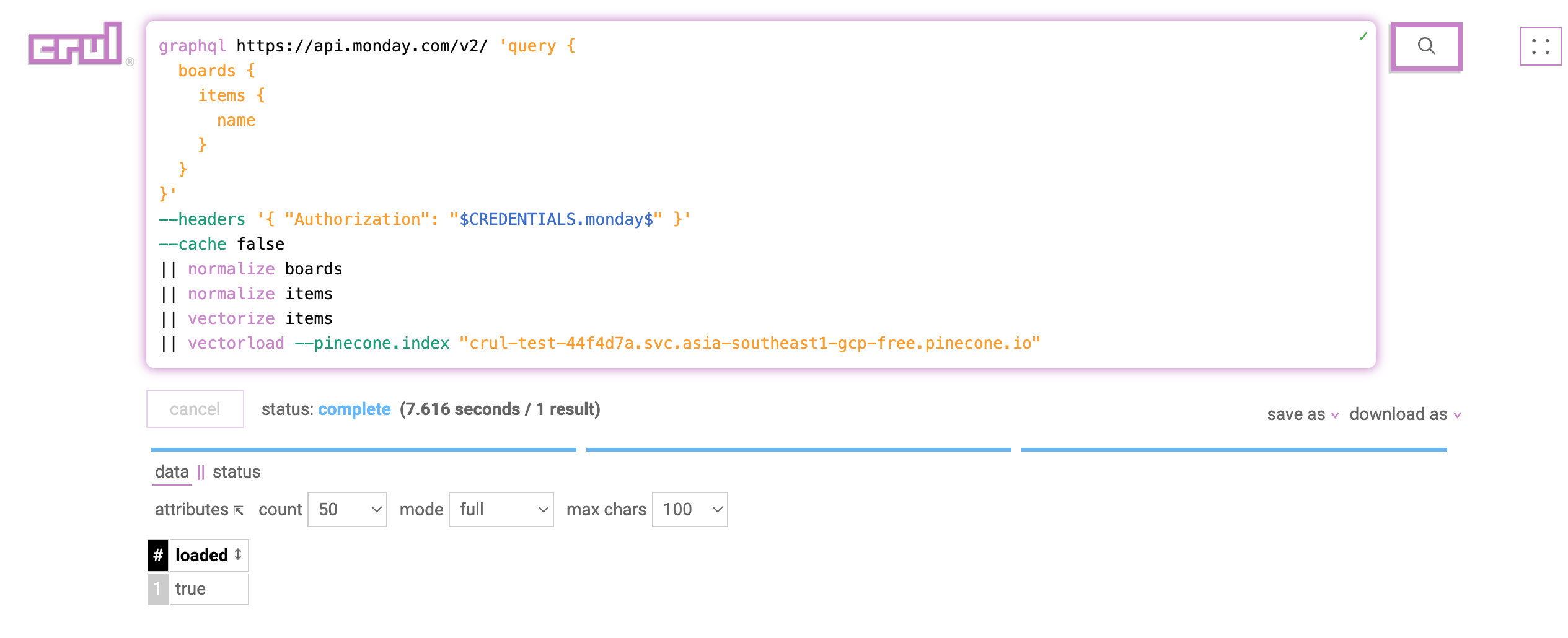Image resolution: width=1568 pixels, height=638 pixels.
Task: Open the mode dropdown showing full
Action: [501, 509]
